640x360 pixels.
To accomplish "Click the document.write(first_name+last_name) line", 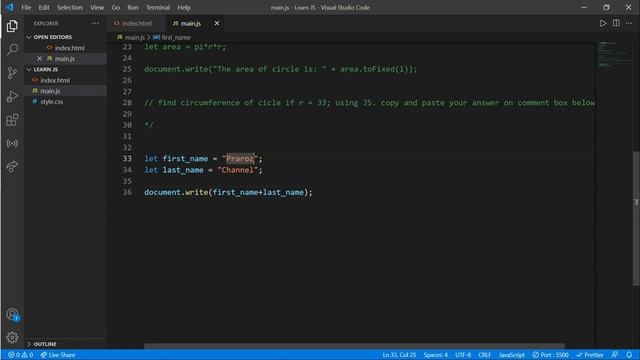I will click(228, 192).
